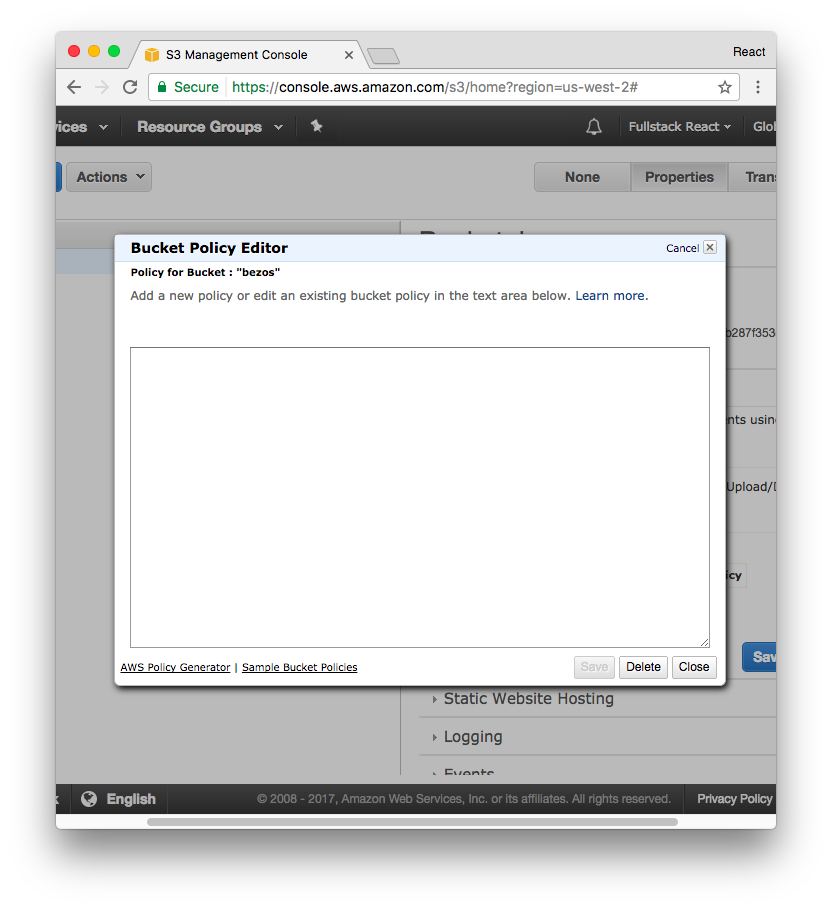The width and height of the screenshot is (832, 909).
Task: Click the AWS pin shortcut icon
Action: pos(316,126)
